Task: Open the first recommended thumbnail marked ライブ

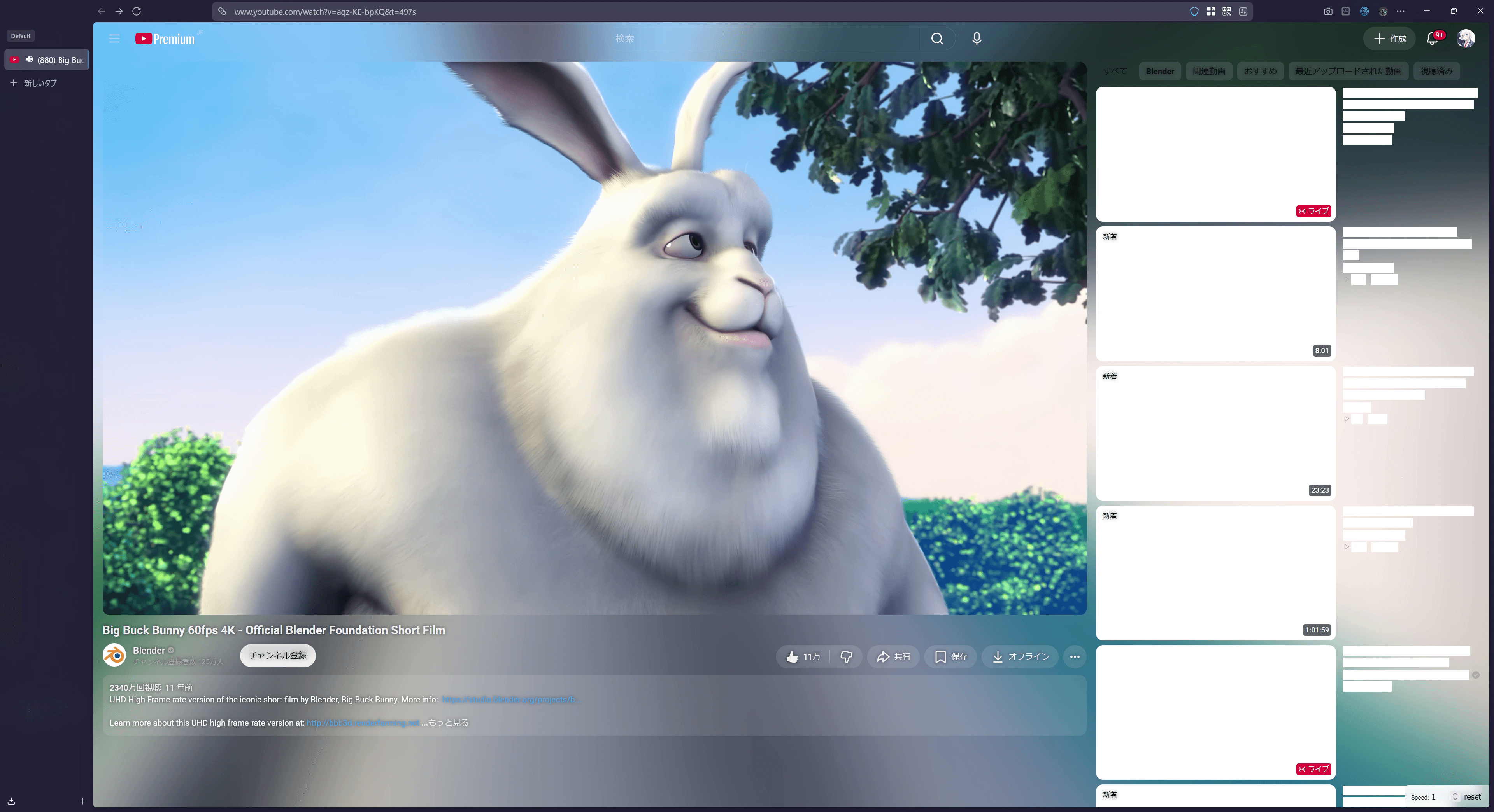Action: coord(1215,154)
